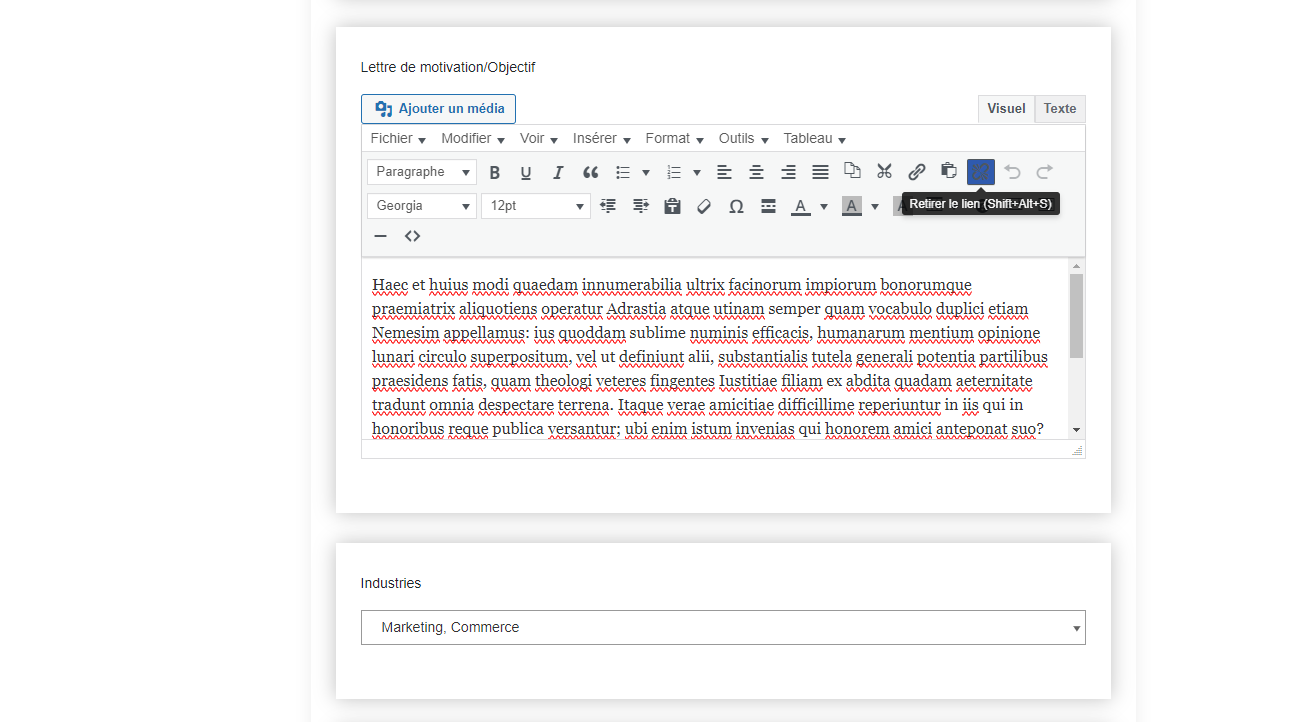The height and width of the screenshot is (722, 1291).
Task: Expand the Georgia font family dropdown
Action: [x=421, y=206]
